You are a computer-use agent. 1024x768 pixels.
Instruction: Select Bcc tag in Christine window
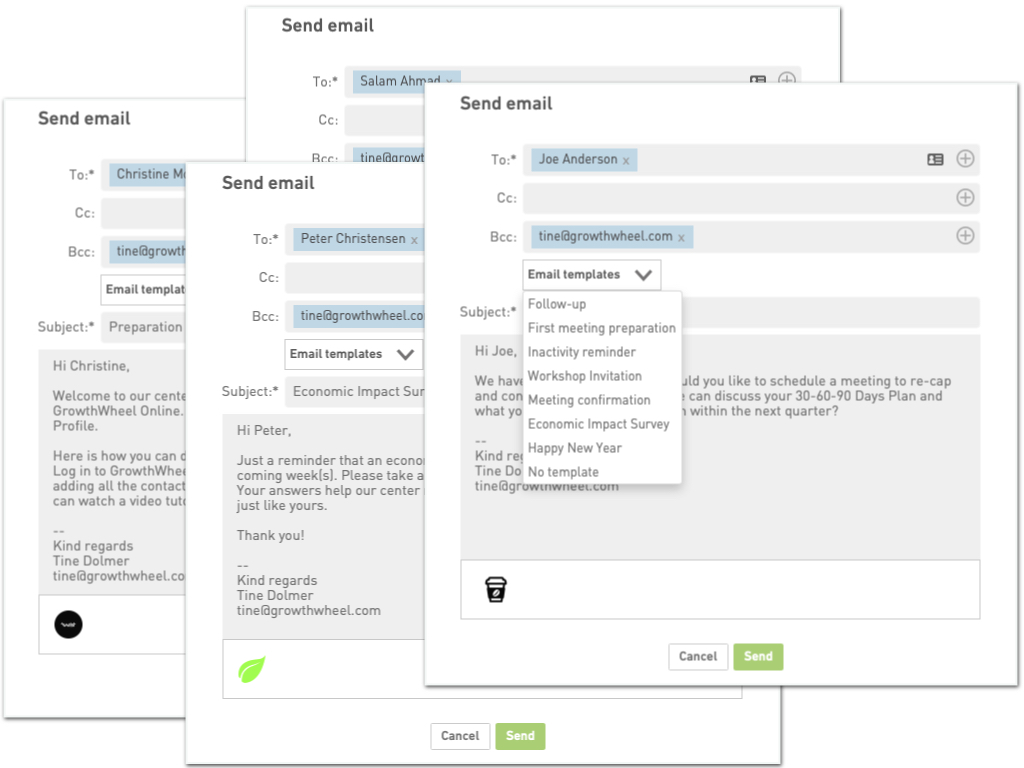click(148, 252)
